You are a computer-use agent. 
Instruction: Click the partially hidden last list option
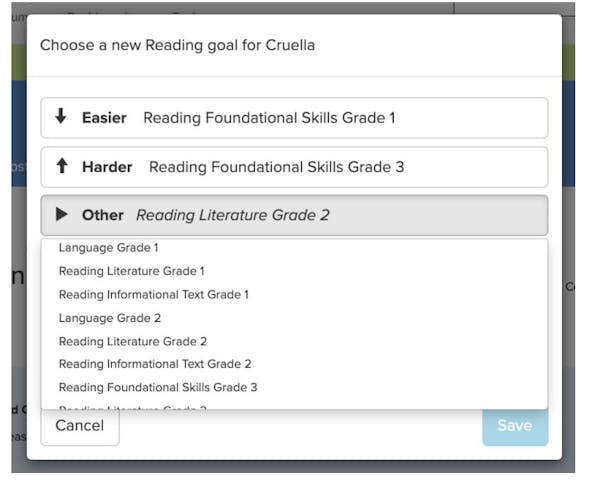pyautogui.click(x=132, y=405)
